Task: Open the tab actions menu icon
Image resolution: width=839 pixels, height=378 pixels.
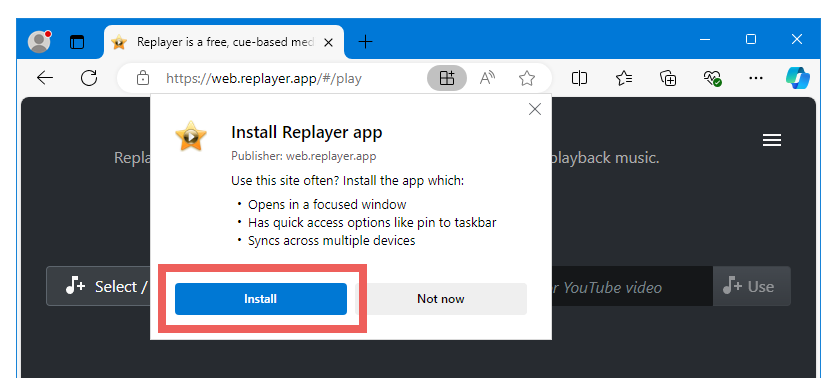Action: click(x=77, y=42)
